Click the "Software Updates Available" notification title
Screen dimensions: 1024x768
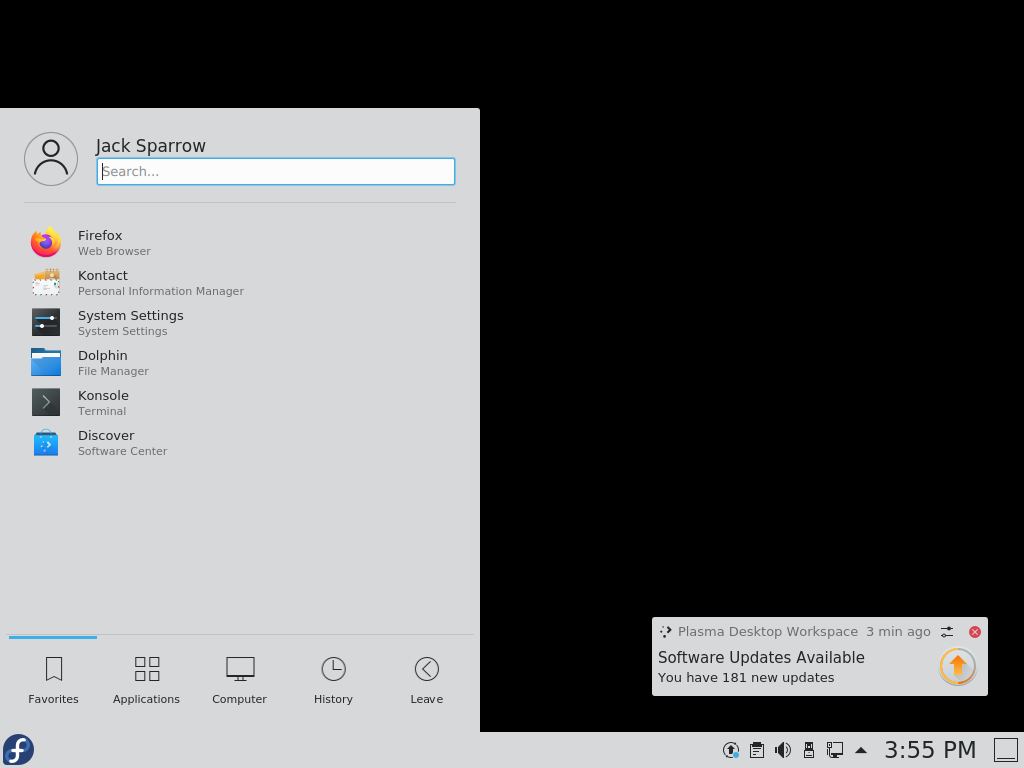[x=761, y=657]
